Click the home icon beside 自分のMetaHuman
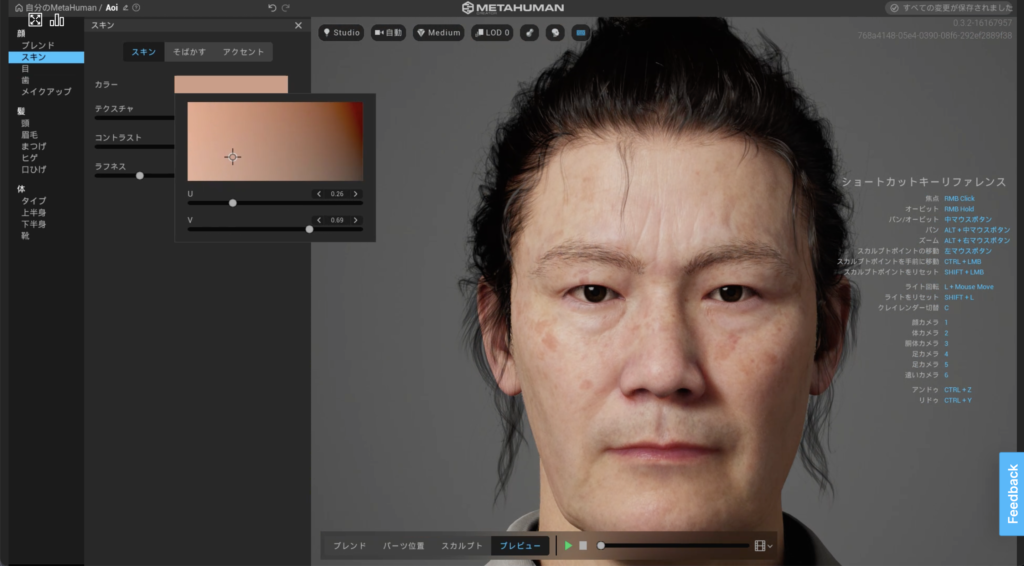 pyautogui.click(x=18, y=8)
